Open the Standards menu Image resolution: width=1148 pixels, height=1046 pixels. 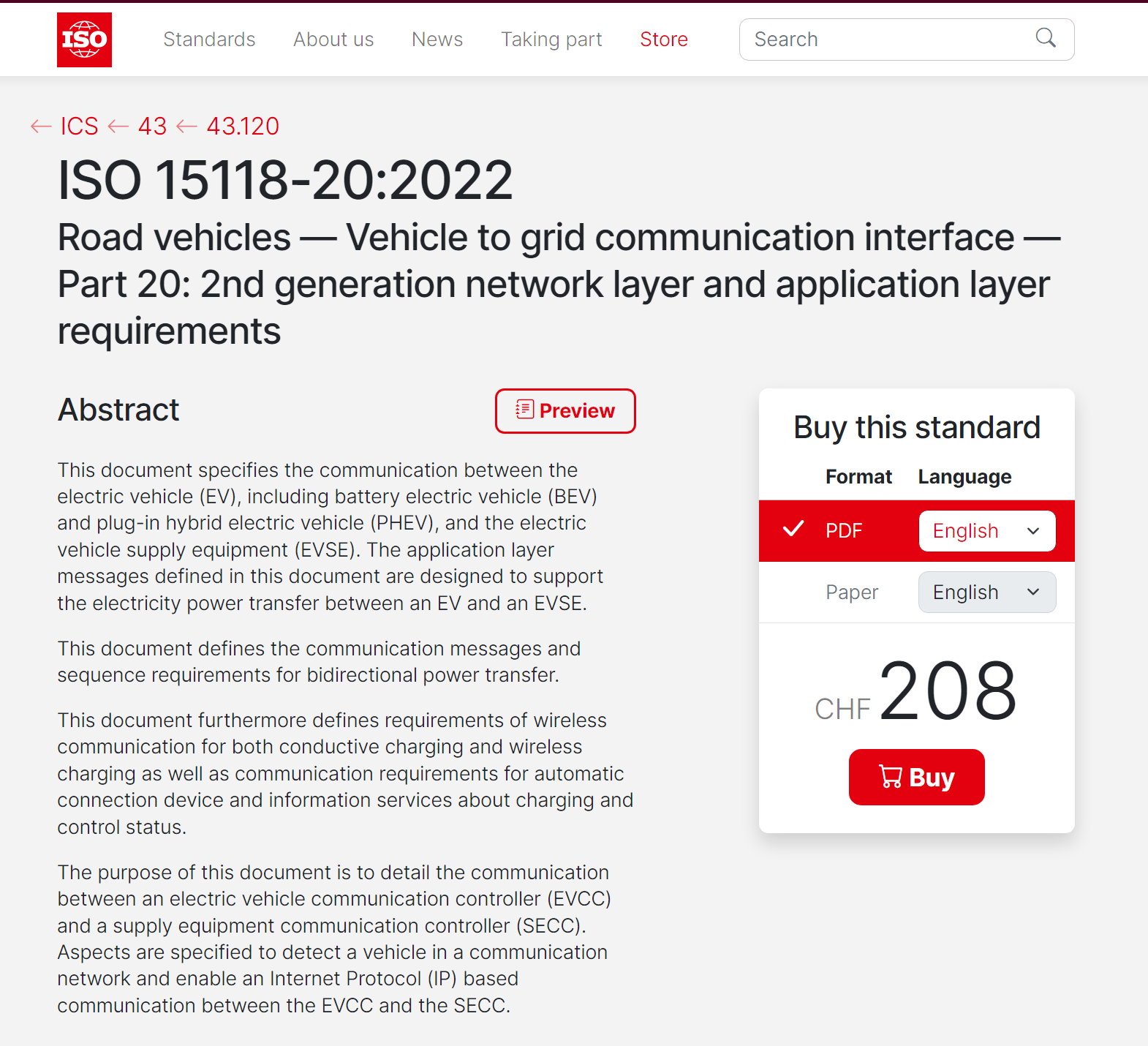pyautogui.click(x=209, y=39)
